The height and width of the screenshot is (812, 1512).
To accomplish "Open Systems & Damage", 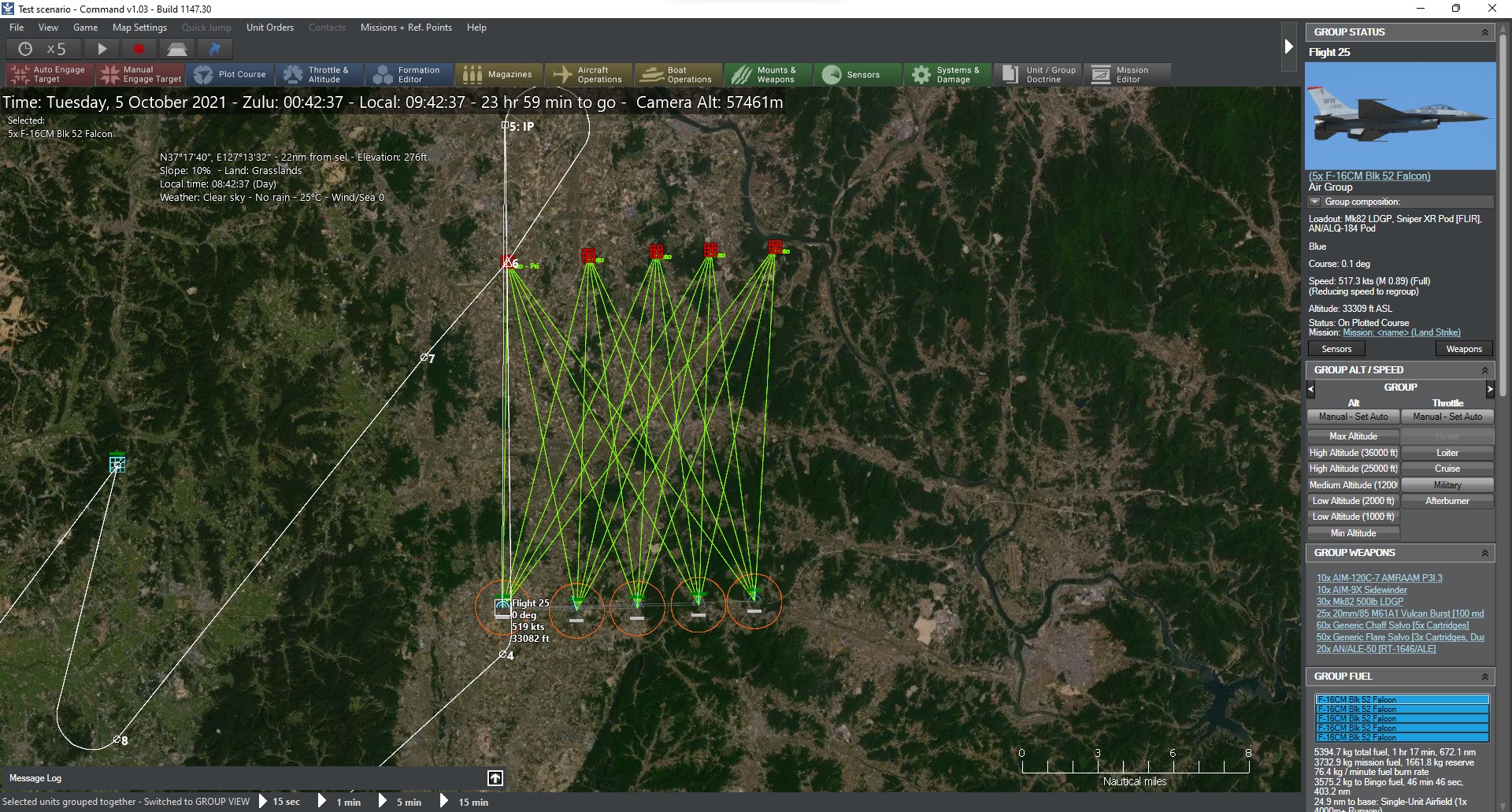I will coord(949,75).
